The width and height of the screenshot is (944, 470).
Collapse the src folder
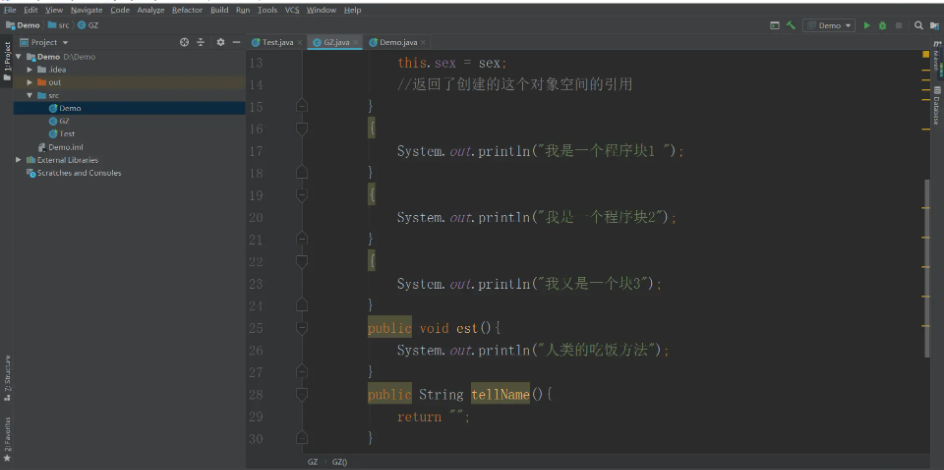click(30, 96)
